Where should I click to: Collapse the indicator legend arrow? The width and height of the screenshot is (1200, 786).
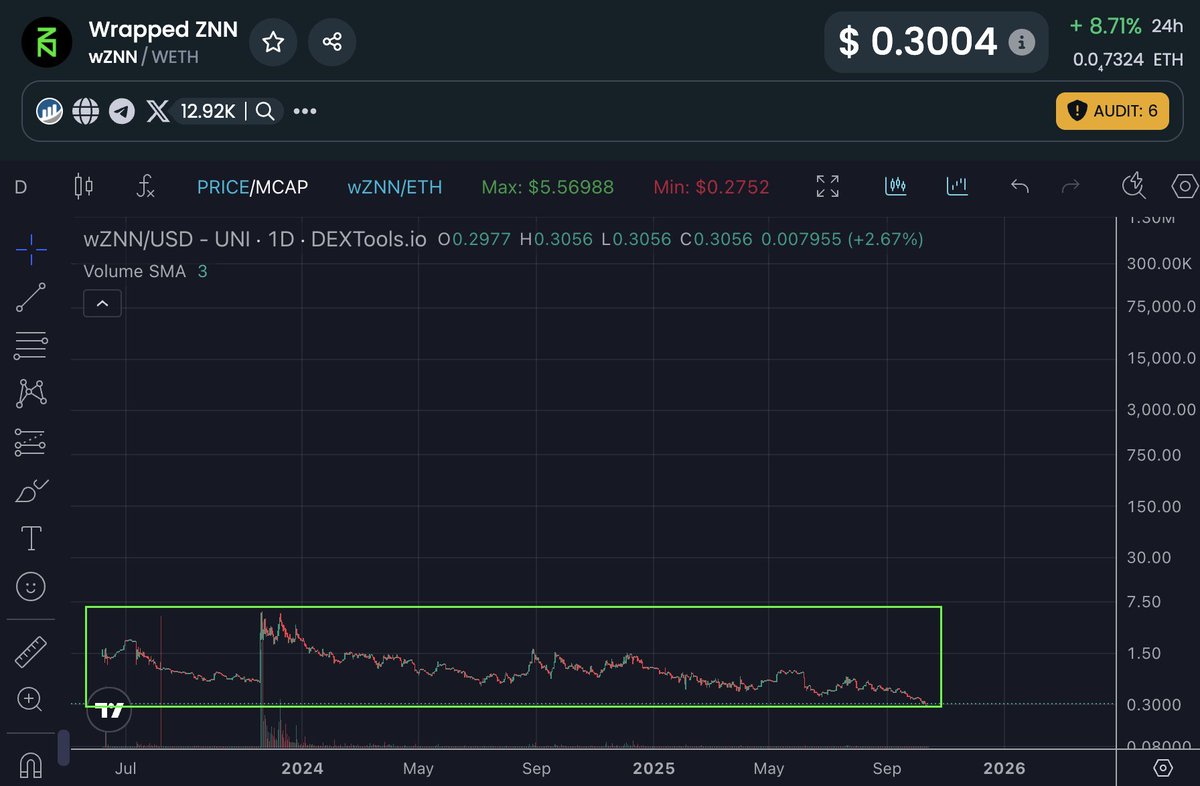pos(102,303)
